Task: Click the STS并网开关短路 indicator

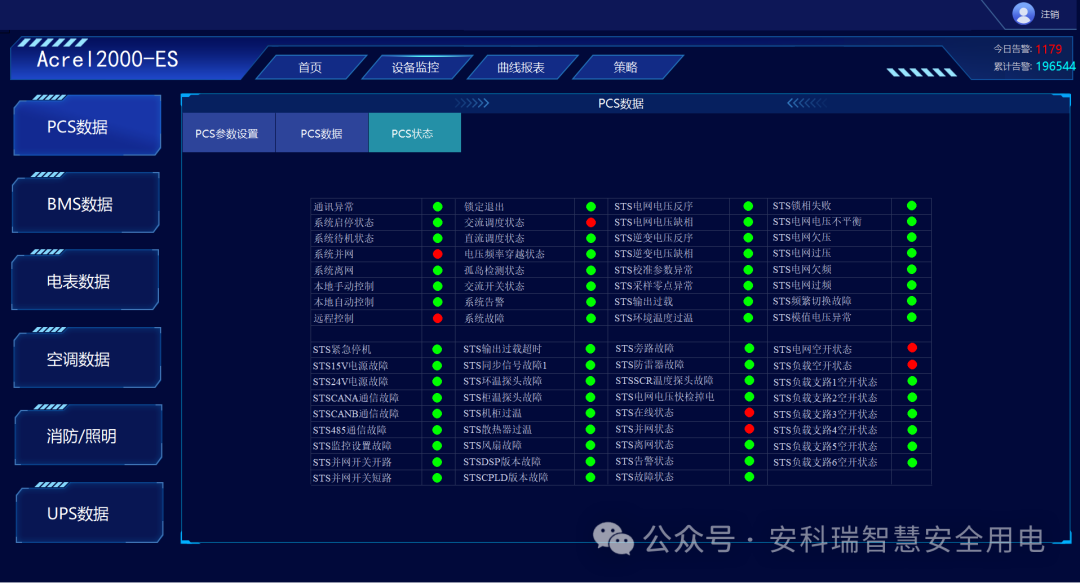Action: point(437,478)
